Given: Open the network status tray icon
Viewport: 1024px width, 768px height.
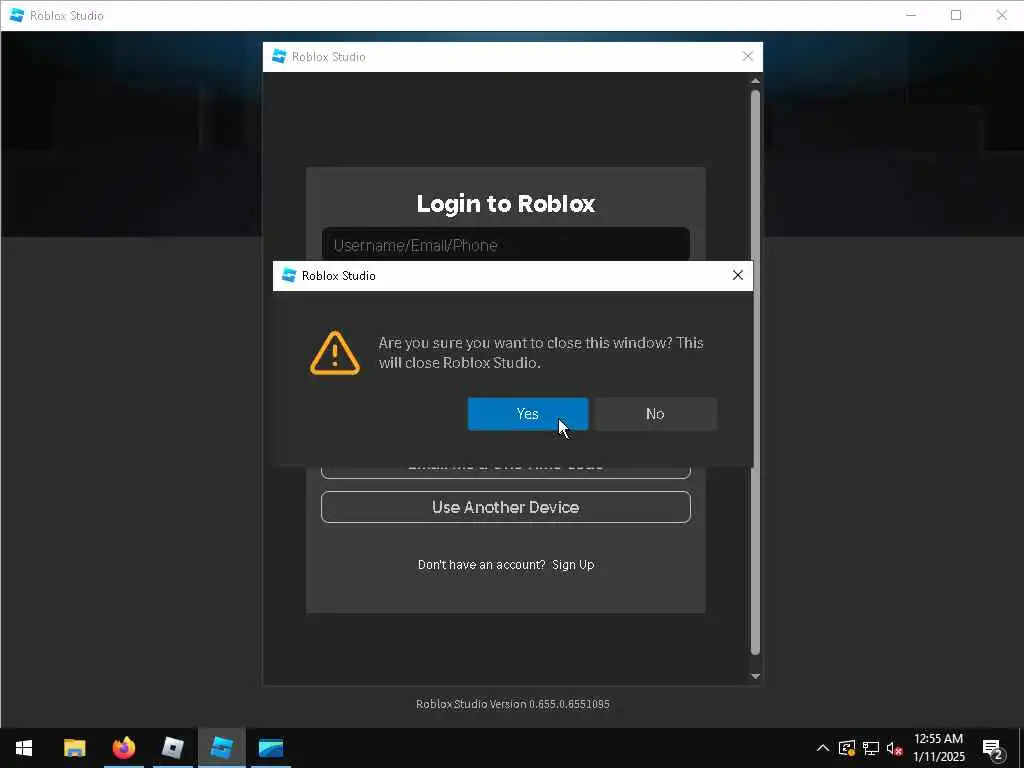Looking at the screenshot, I should 871,748.
